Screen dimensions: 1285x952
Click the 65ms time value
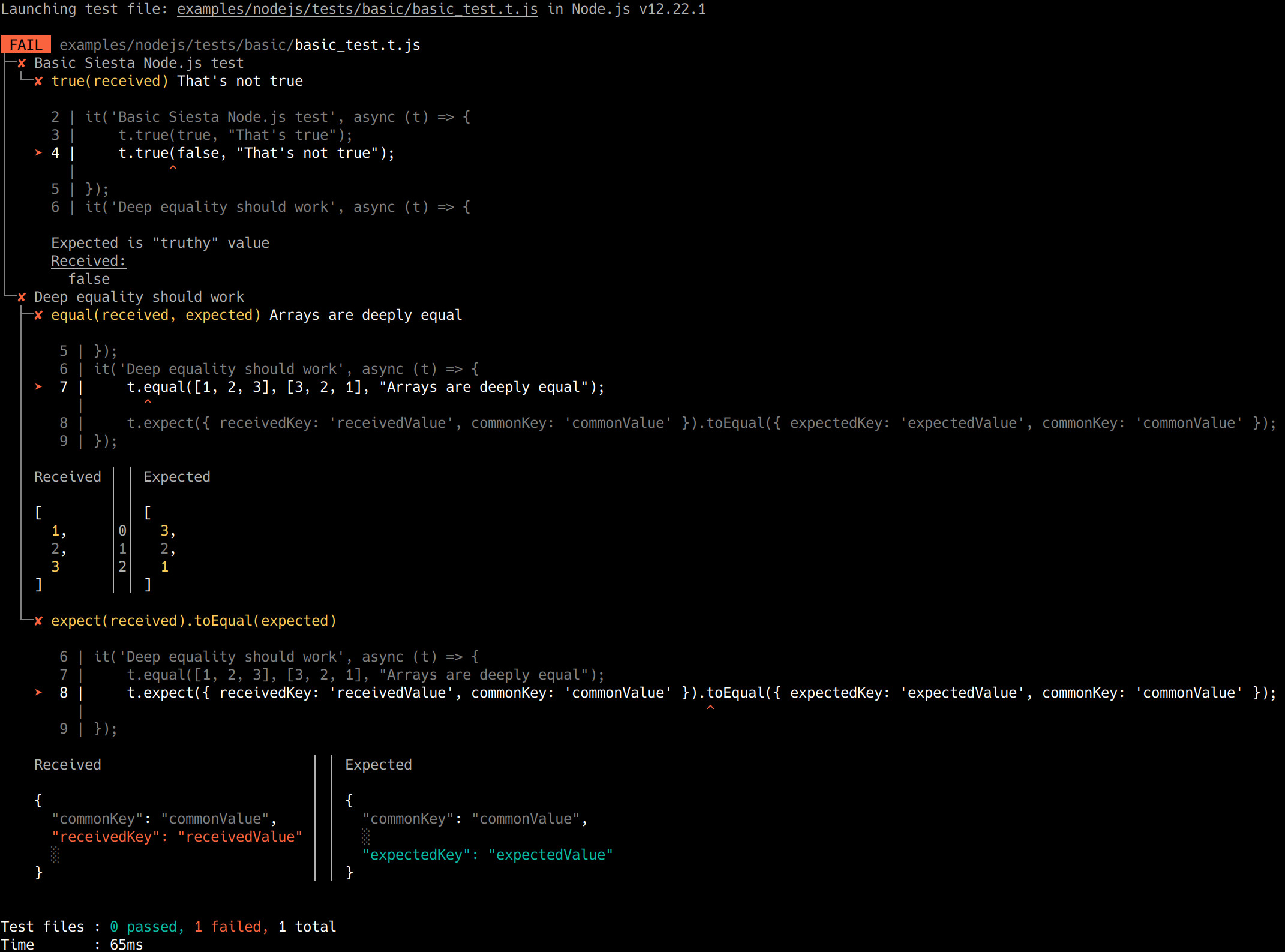[x=125, y=945]
